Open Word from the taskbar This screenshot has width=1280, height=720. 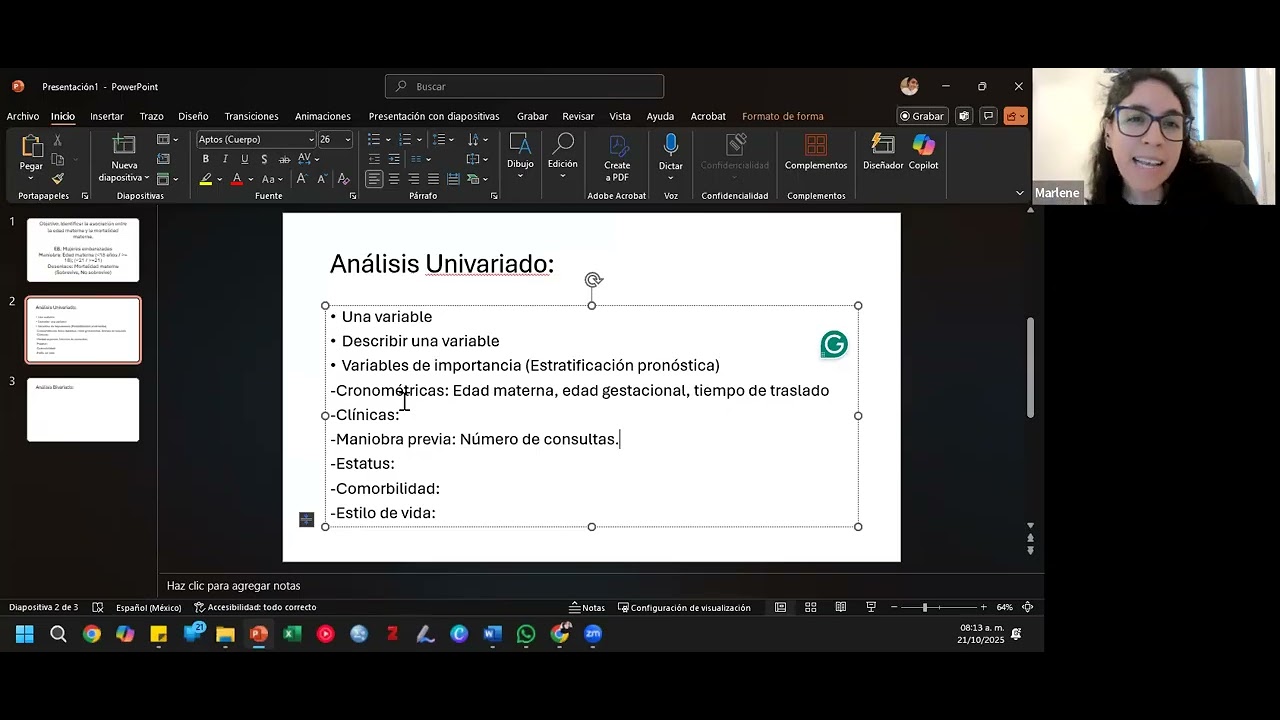pyautogui.click(x=492, y=634)
